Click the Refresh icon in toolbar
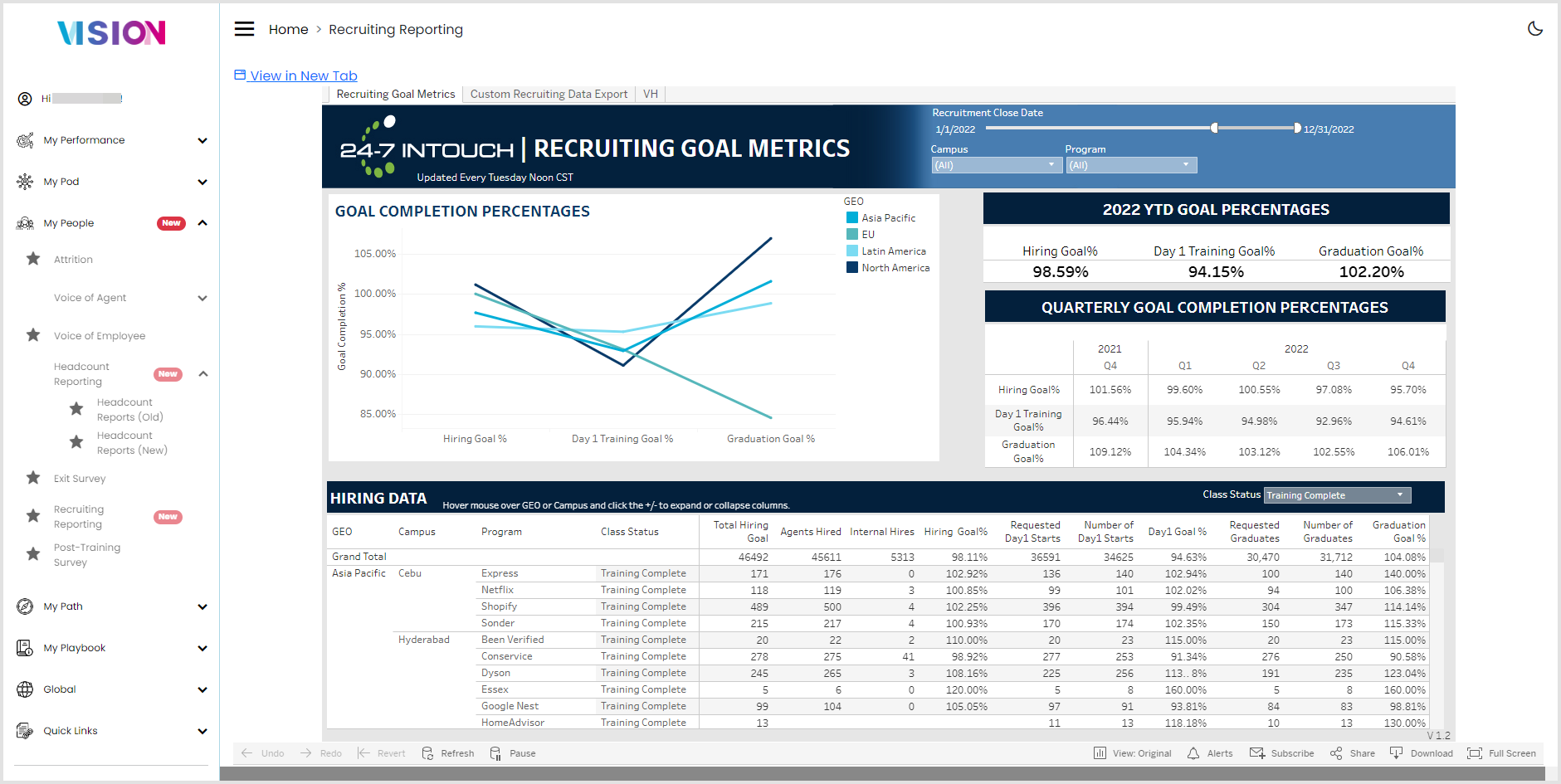The width and height of the screenshot is (1561, 784). coord(427,753)
